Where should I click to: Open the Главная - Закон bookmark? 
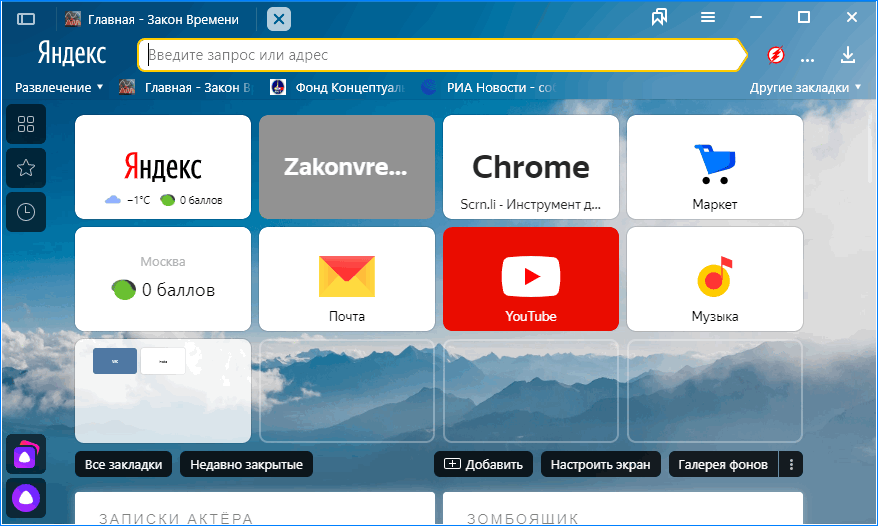coord(186,87)
